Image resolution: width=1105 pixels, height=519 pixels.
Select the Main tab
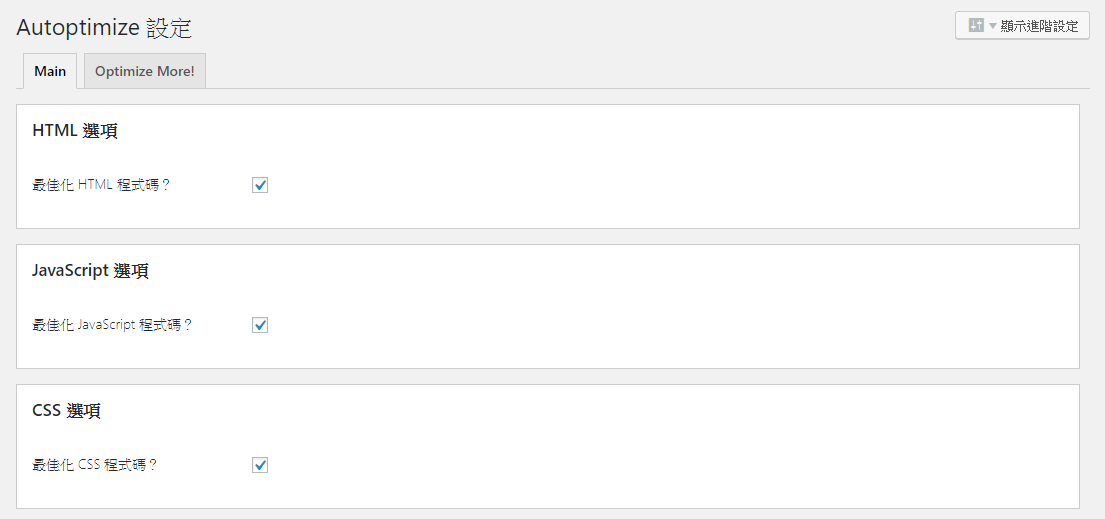50,71
